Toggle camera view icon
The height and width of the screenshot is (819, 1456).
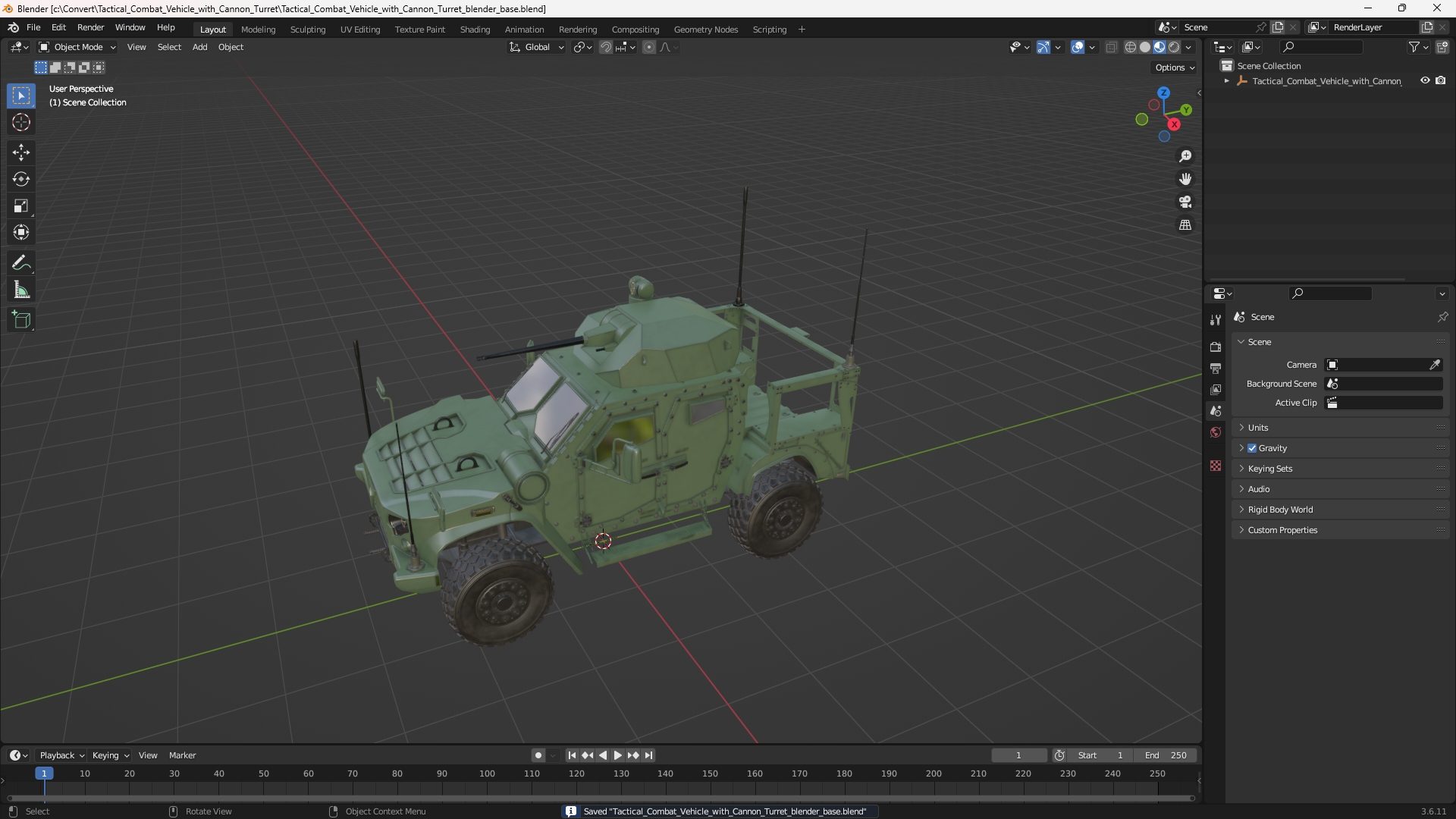click(x=1185, y=202)
